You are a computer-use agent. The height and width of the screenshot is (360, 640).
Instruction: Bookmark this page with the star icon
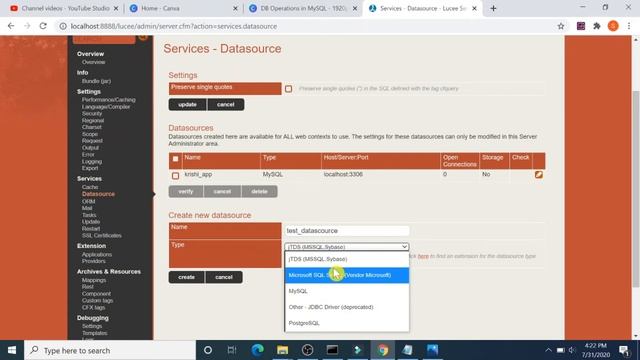click(561, 26)
